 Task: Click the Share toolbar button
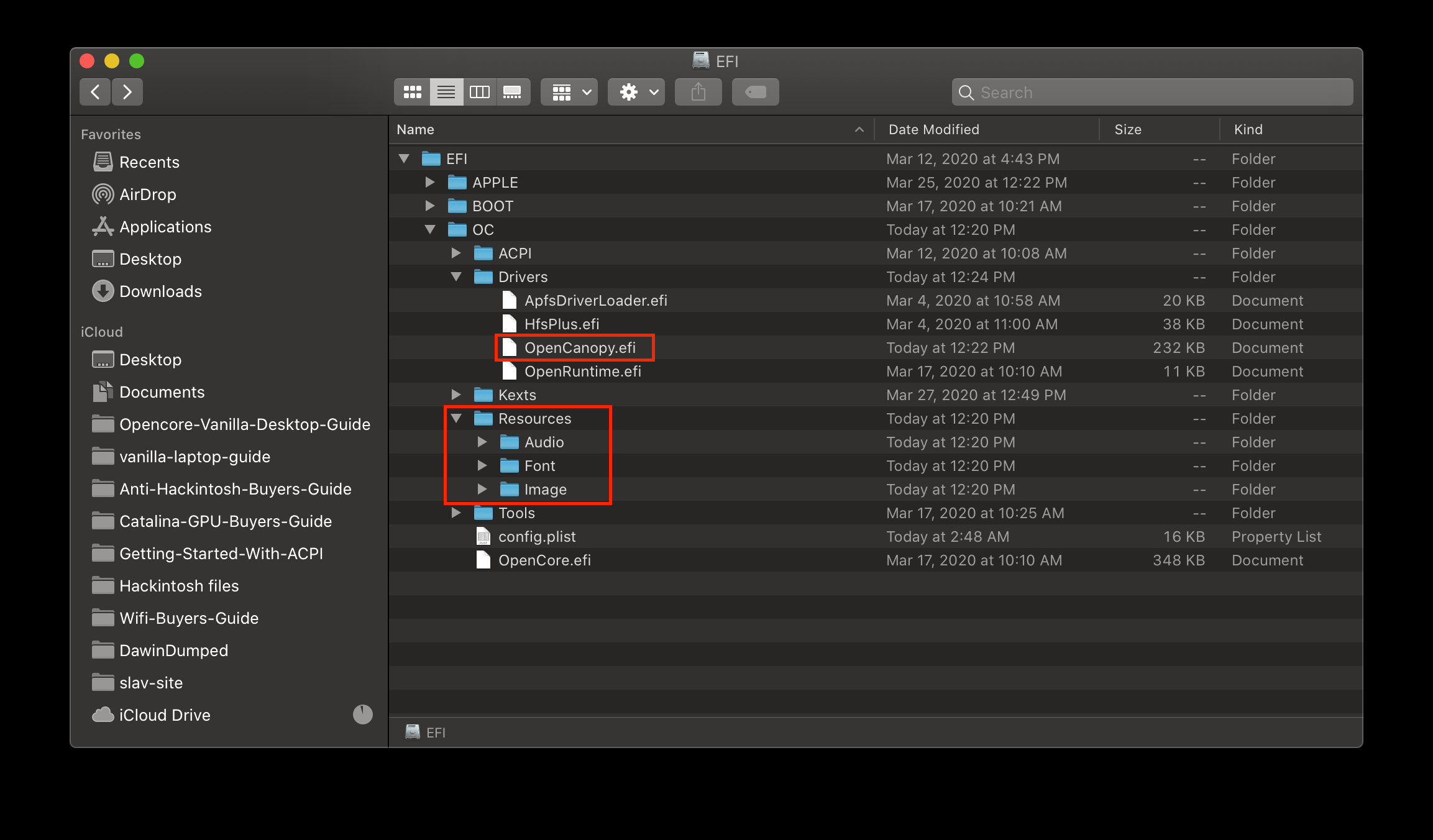[x=698, y=93]
